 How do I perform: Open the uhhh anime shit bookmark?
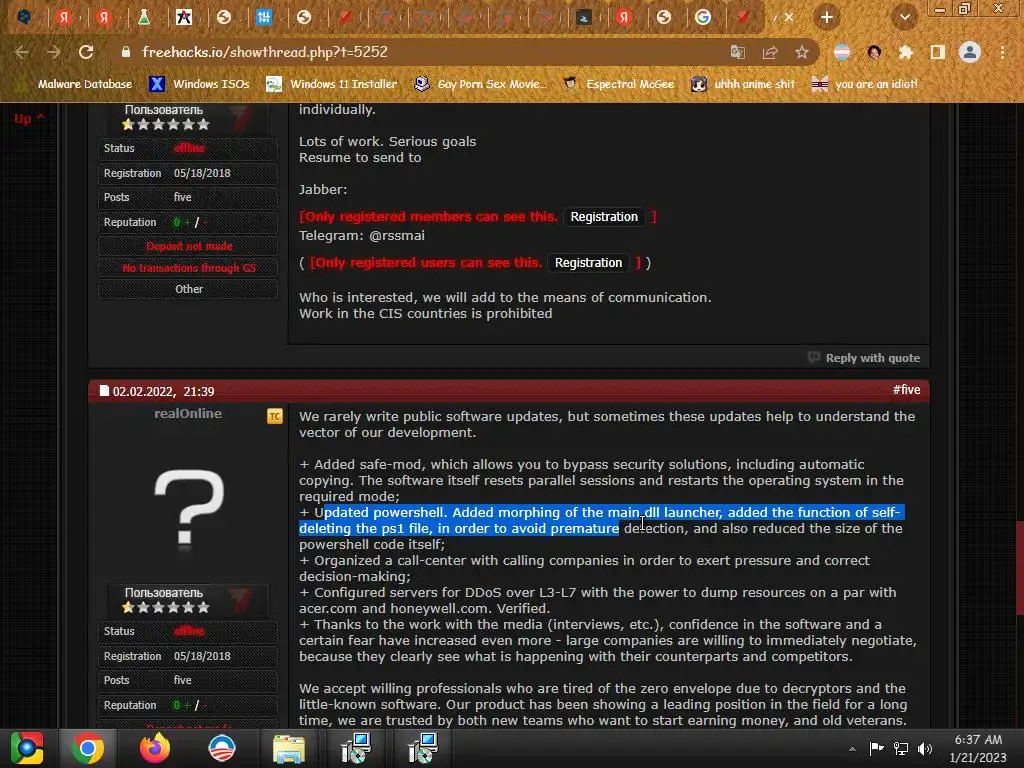point(743,84)
